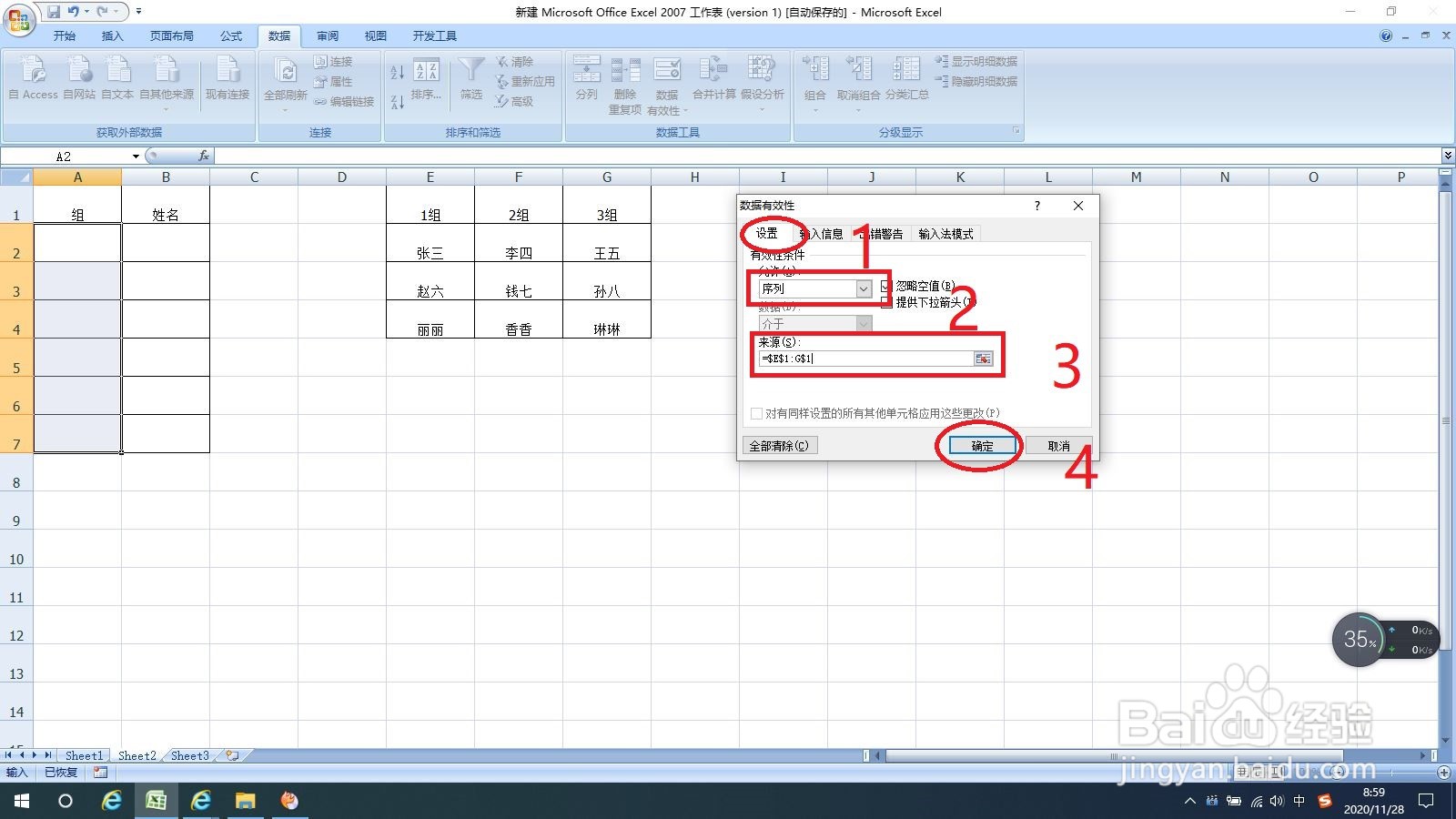Screen dimensions: 1456x819
Task: Expand the 组合 group dropdown
Action: click(x=814, y=109)
